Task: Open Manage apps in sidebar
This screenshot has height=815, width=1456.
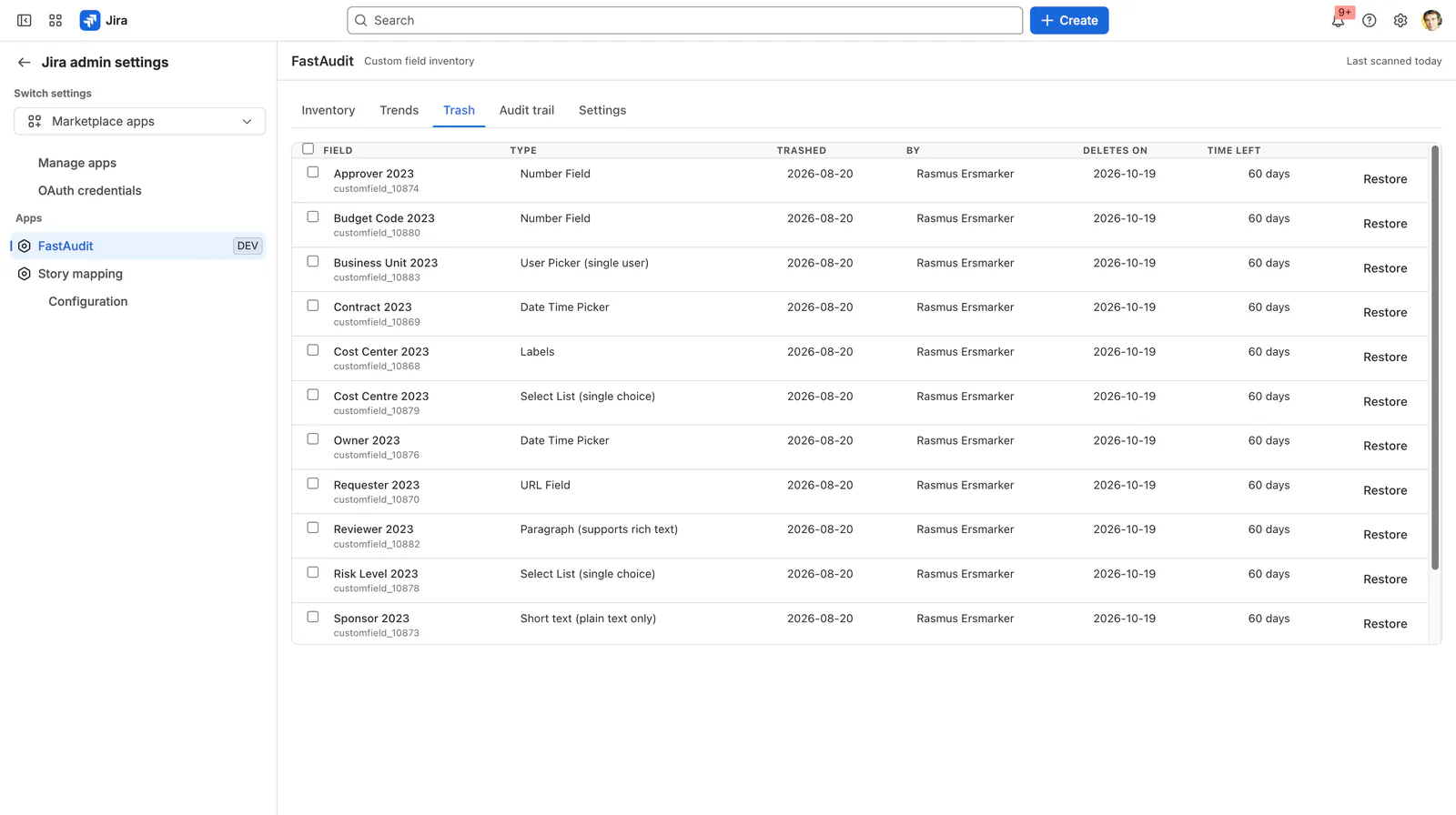Action: pos(77,163)
